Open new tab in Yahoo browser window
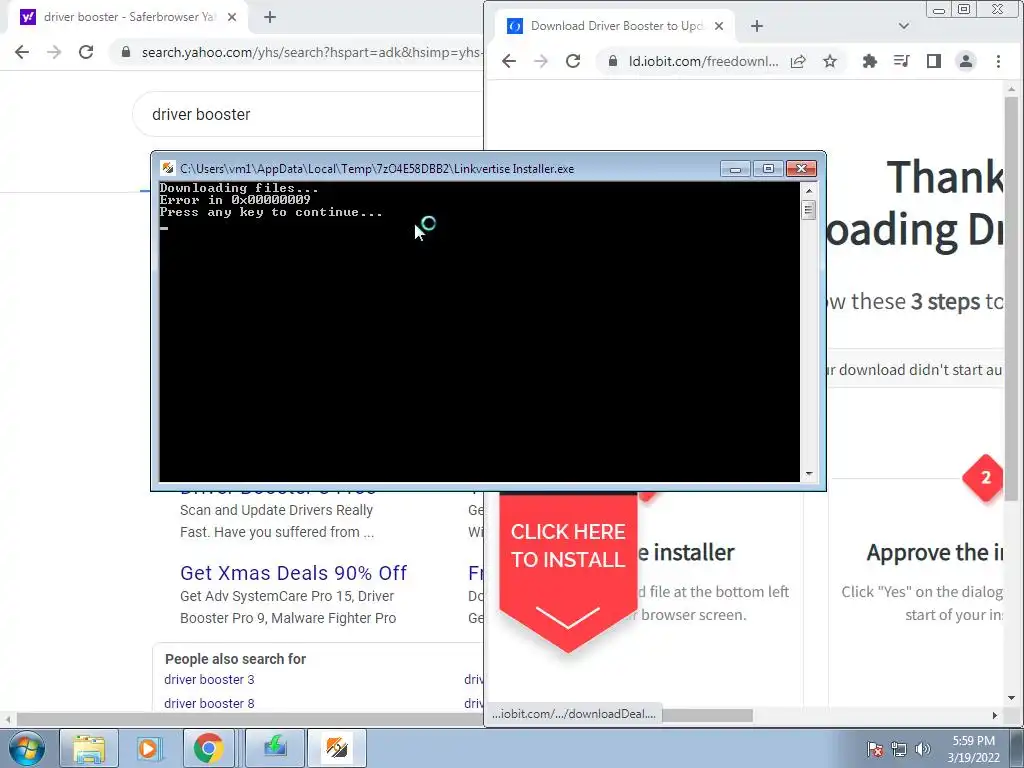This screenshot has height=768, width=1024. coord(270,17)
